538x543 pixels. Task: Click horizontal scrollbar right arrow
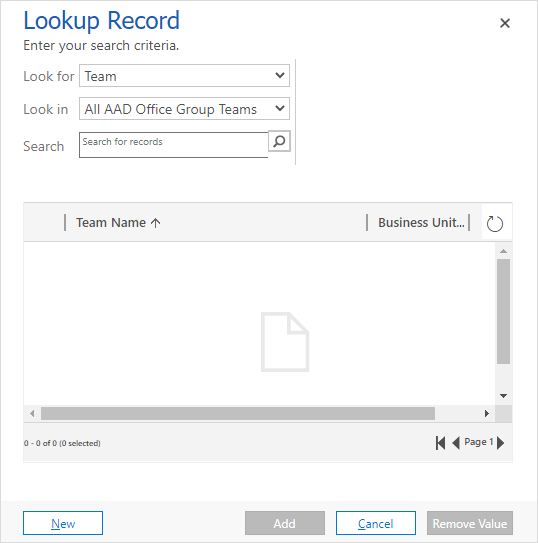pyautogui.click(x=487, y=413)
